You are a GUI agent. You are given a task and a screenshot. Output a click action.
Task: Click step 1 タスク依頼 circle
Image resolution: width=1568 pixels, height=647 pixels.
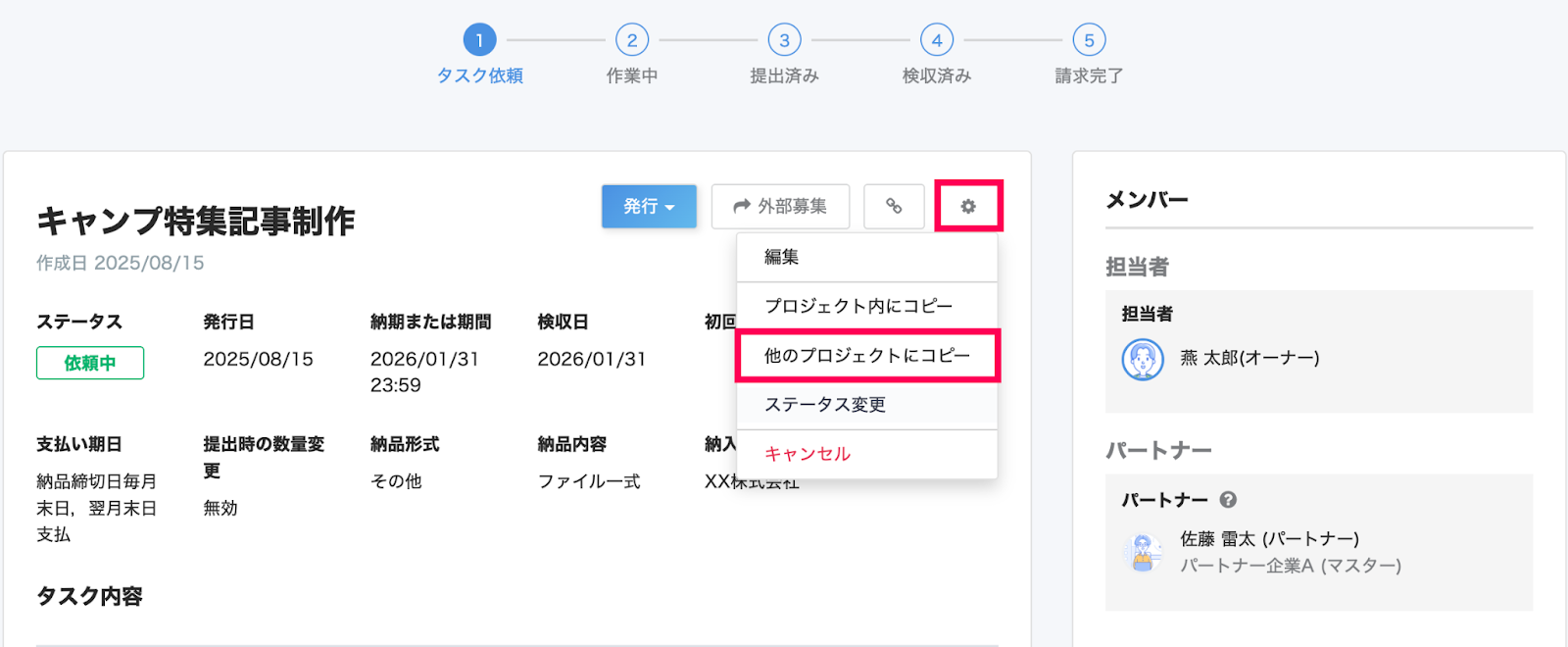point(479,40)
